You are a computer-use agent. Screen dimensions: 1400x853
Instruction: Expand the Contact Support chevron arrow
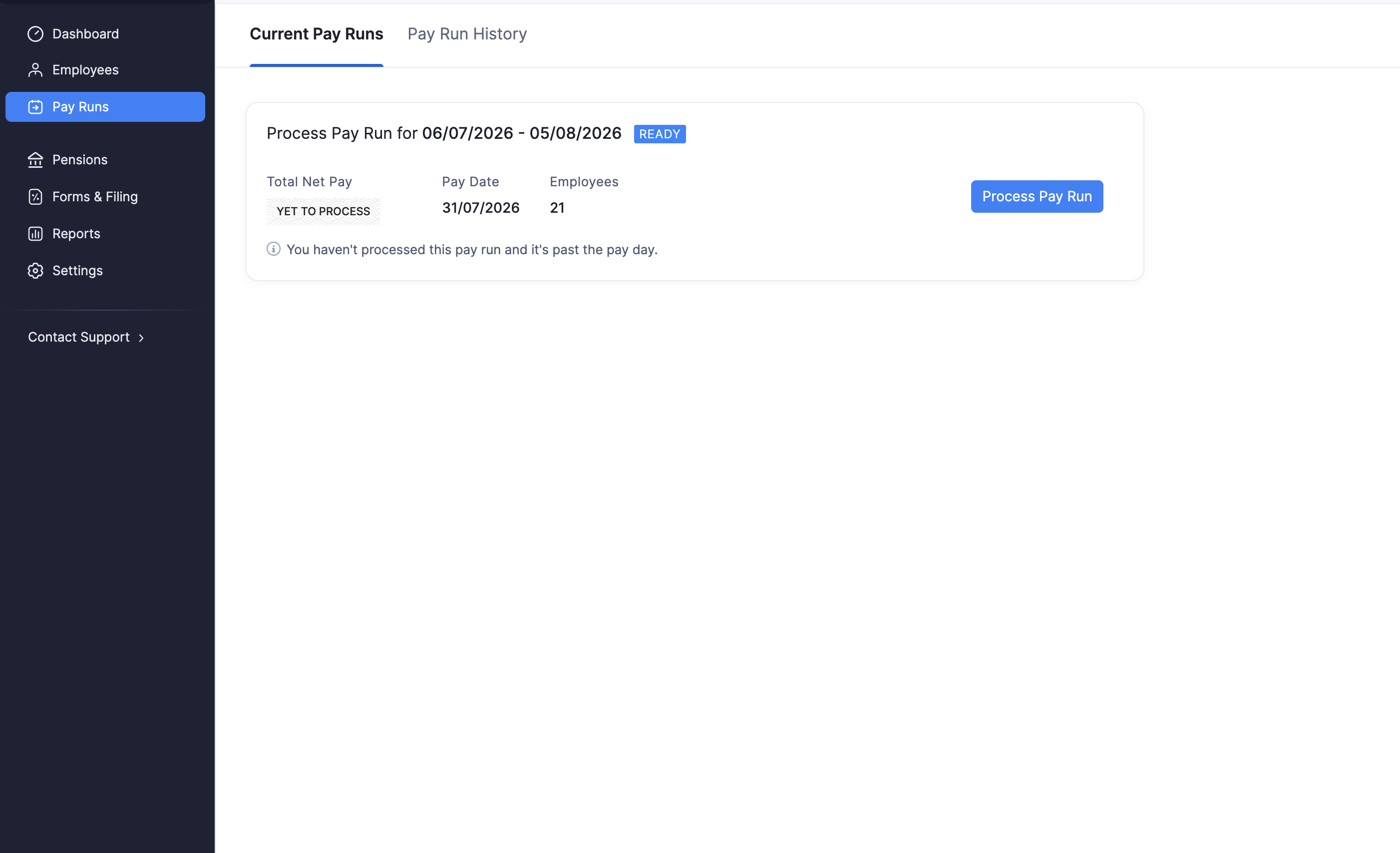point(141,338)
